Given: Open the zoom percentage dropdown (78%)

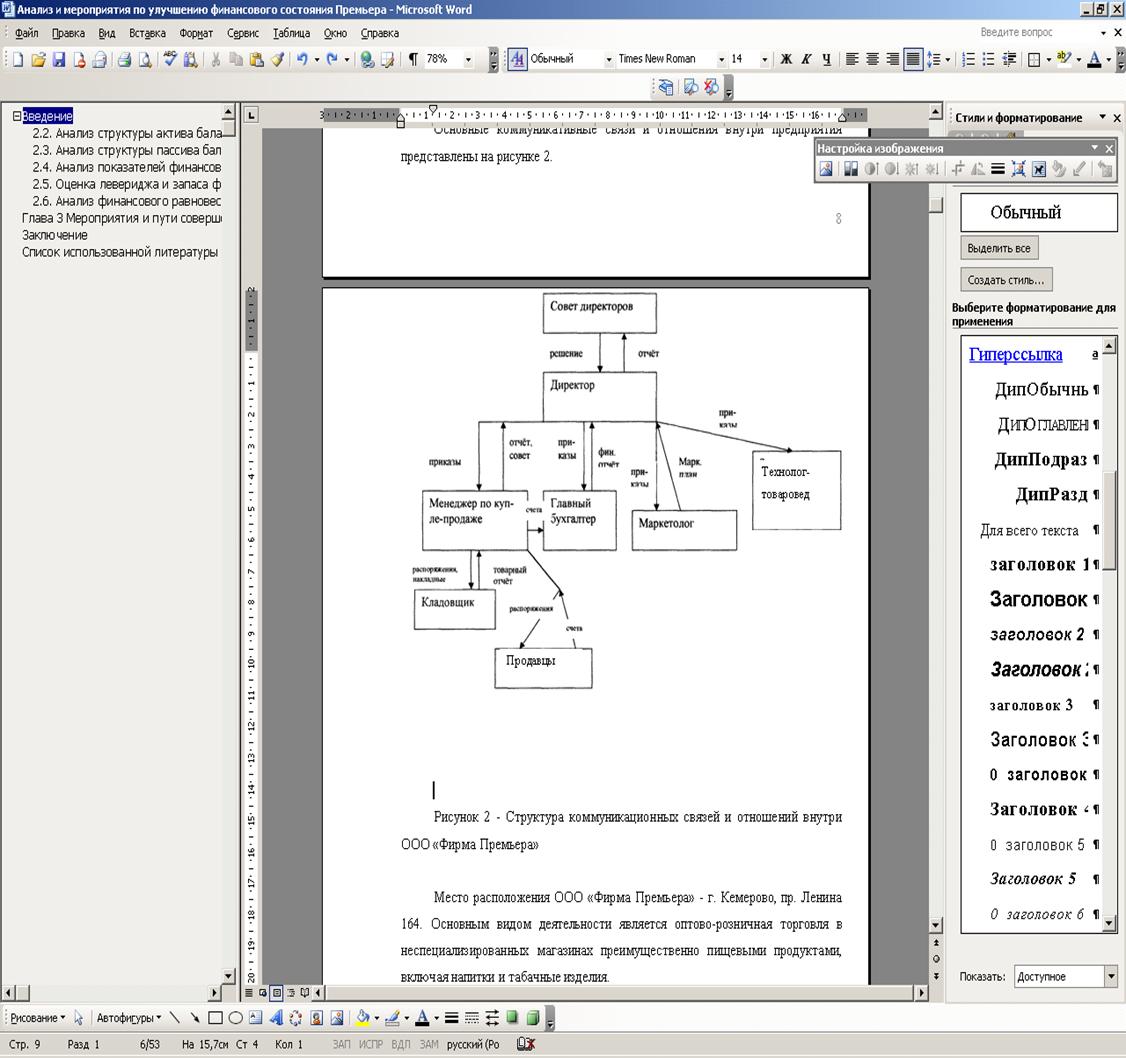Looking at the screenshot, I should click(x=467, y=60).
